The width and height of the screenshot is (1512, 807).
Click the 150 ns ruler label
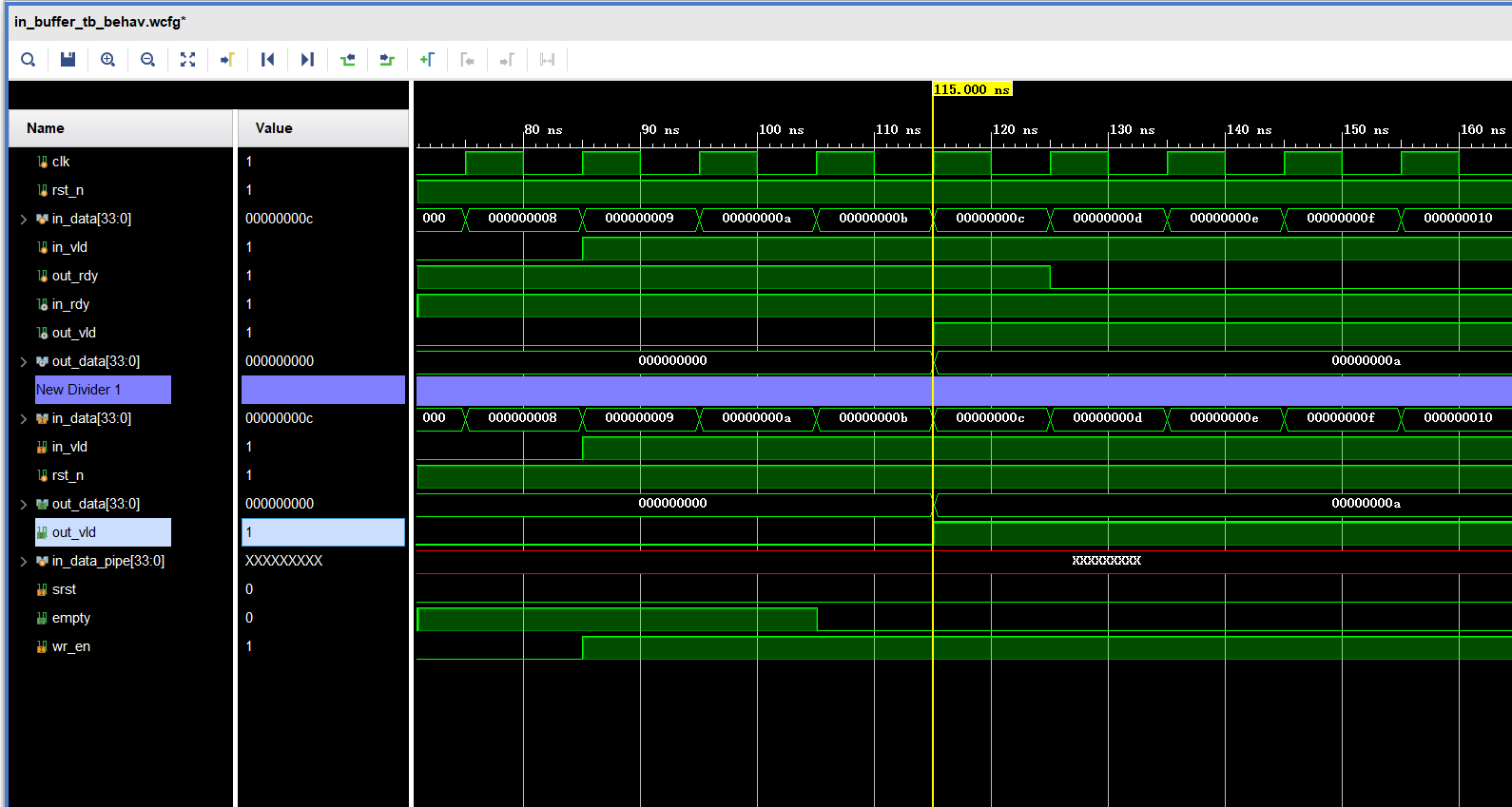pyautogui.click(x=1366, y=129)
